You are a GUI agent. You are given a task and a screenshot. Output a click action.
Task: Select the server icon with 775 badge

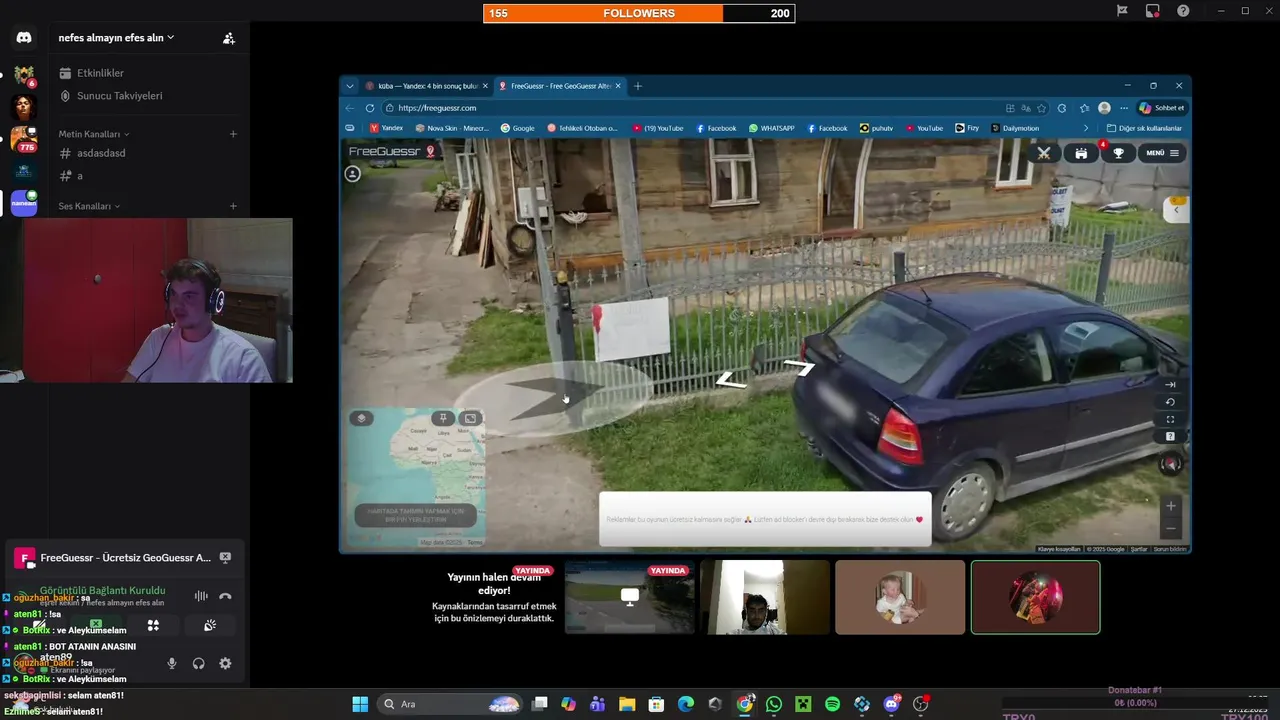point(24,139)
